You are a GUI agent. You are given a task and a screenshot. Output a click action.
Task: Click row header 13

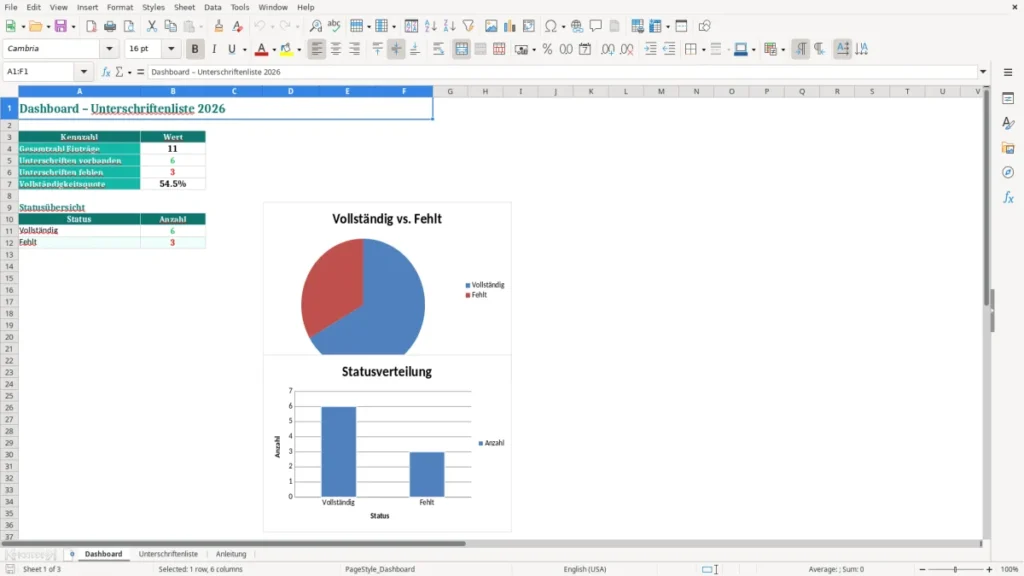pyautogui.click(x=9, y=255)
